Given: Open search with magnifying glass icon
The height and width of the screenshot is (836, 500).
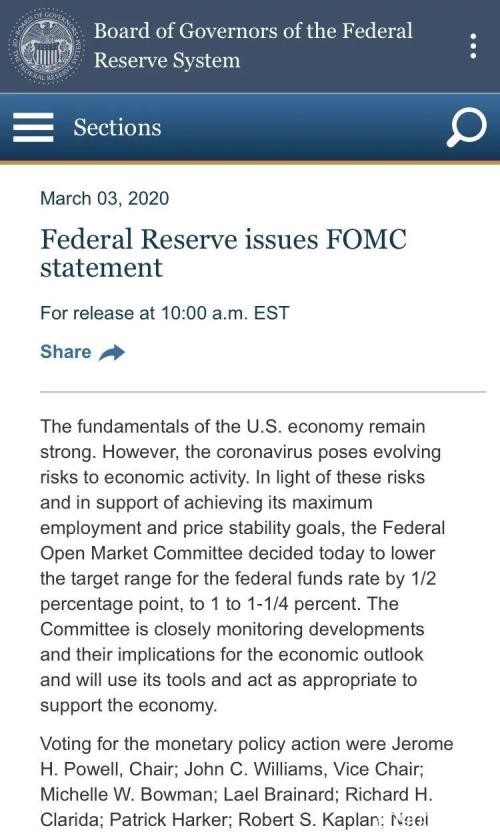Looking at the screenshot, I should coord(466,127).
